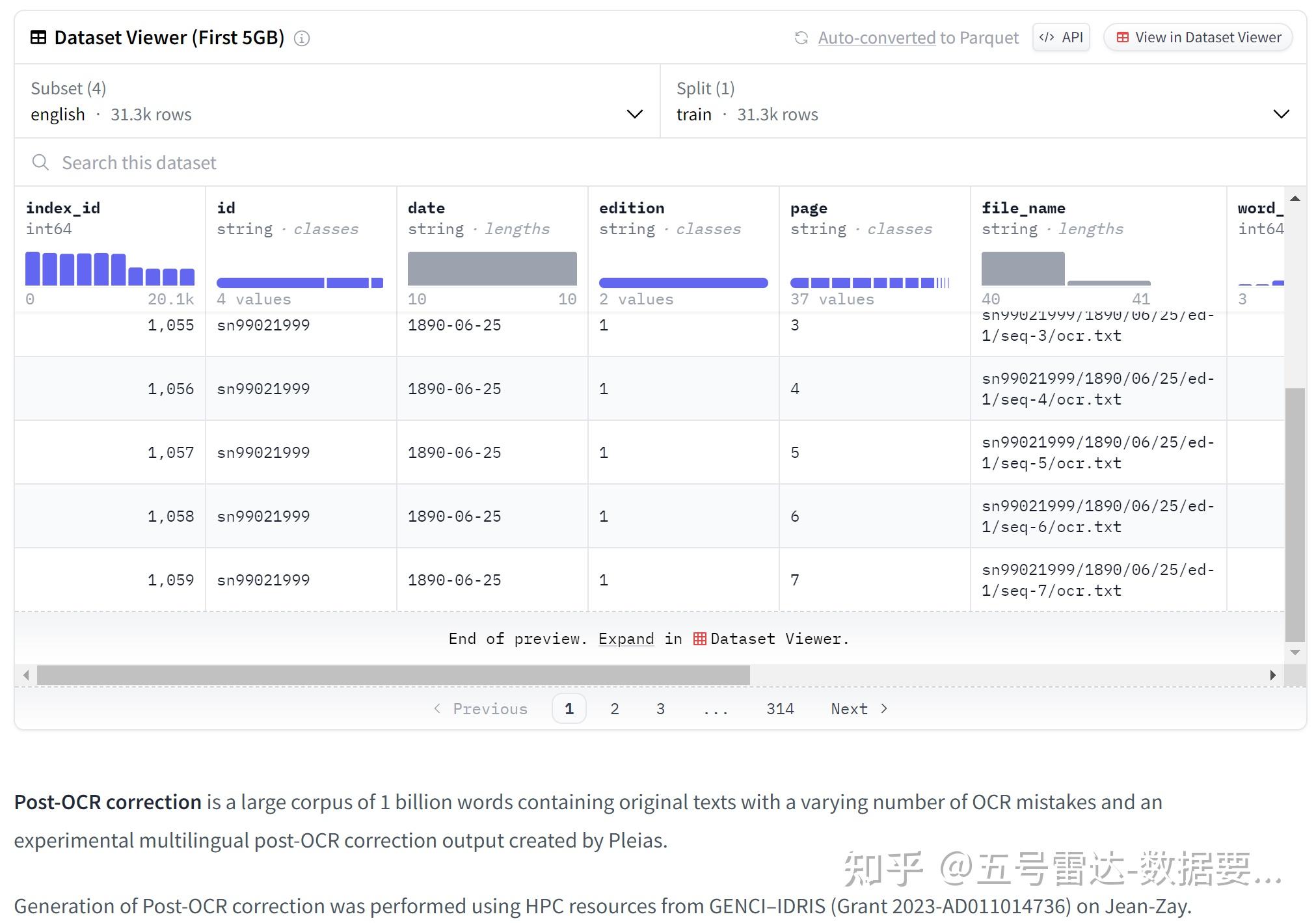
Task: Click the search magnifier icon
Action: [40, 162]
